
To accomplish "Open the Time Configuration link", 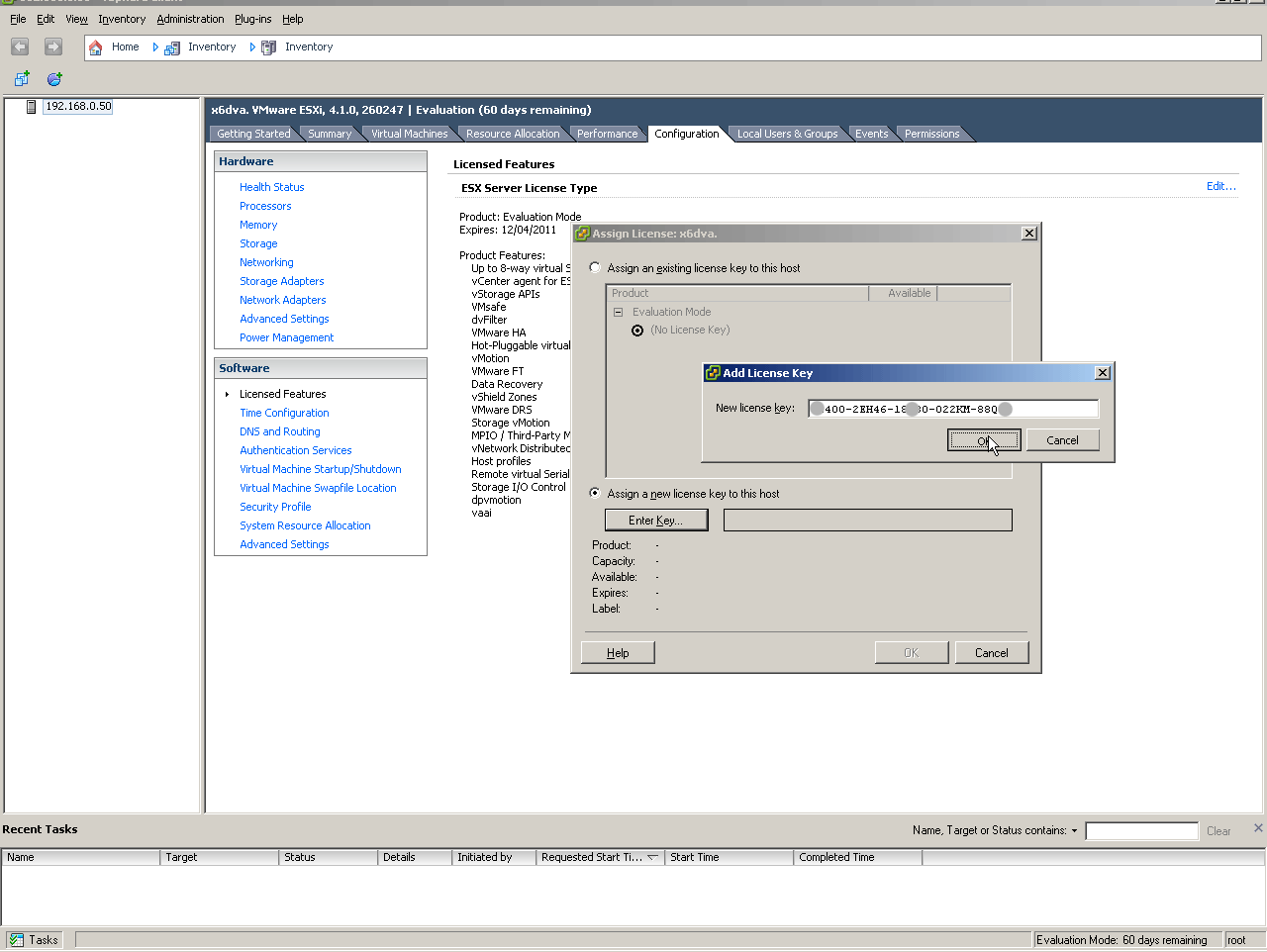I will (x=284, y=413).
